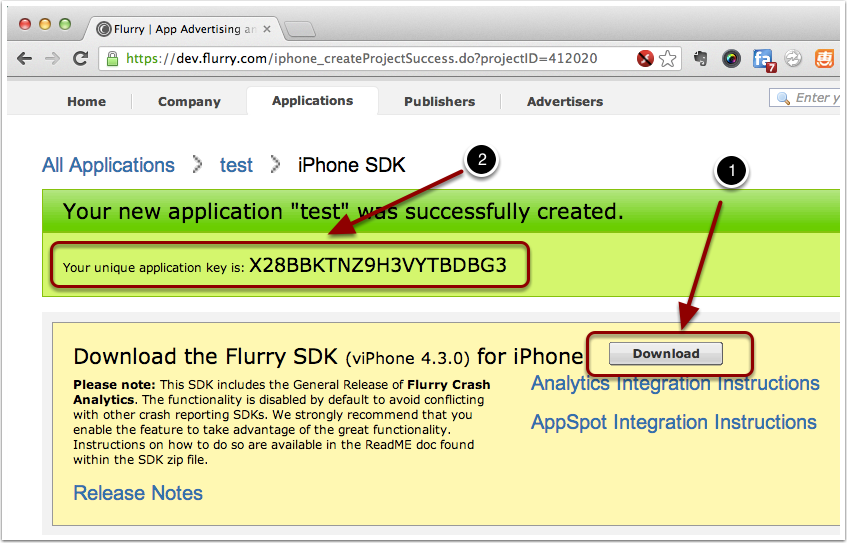Switch to the Home tab
Viewport: 847px width, 543px height.
[86, 101]
